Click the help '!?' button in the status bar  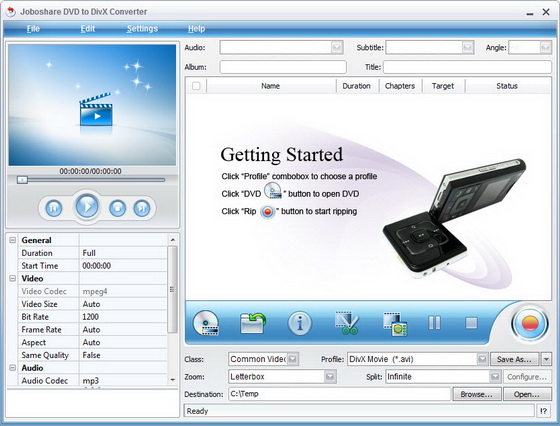(544, 411)
